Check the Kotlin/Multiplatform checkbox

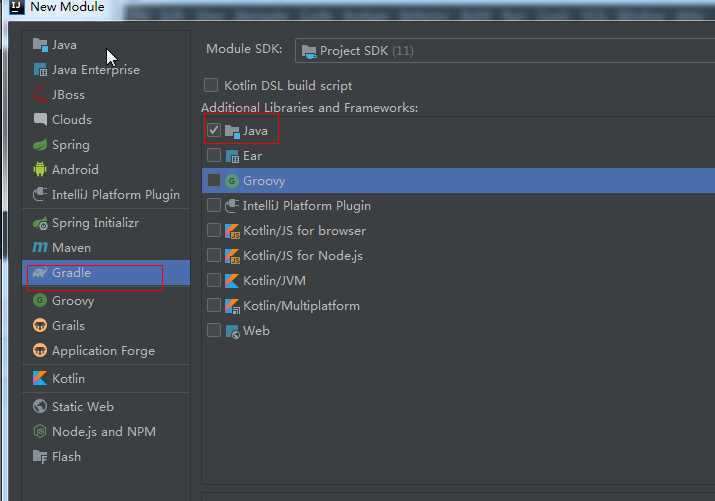[x=213, y=305]
